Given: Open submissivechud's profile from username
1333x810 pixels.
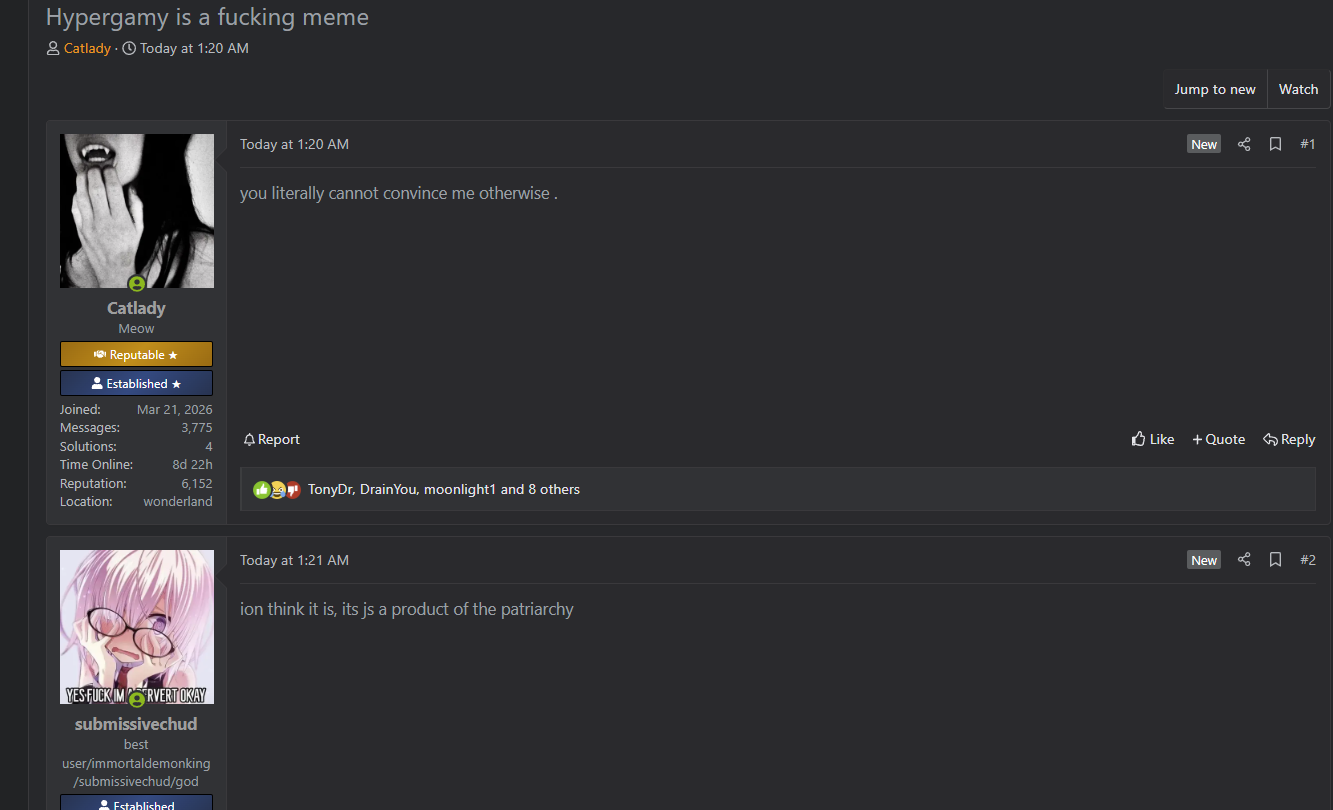Looking at the screenshot, I should coord(136,724).
